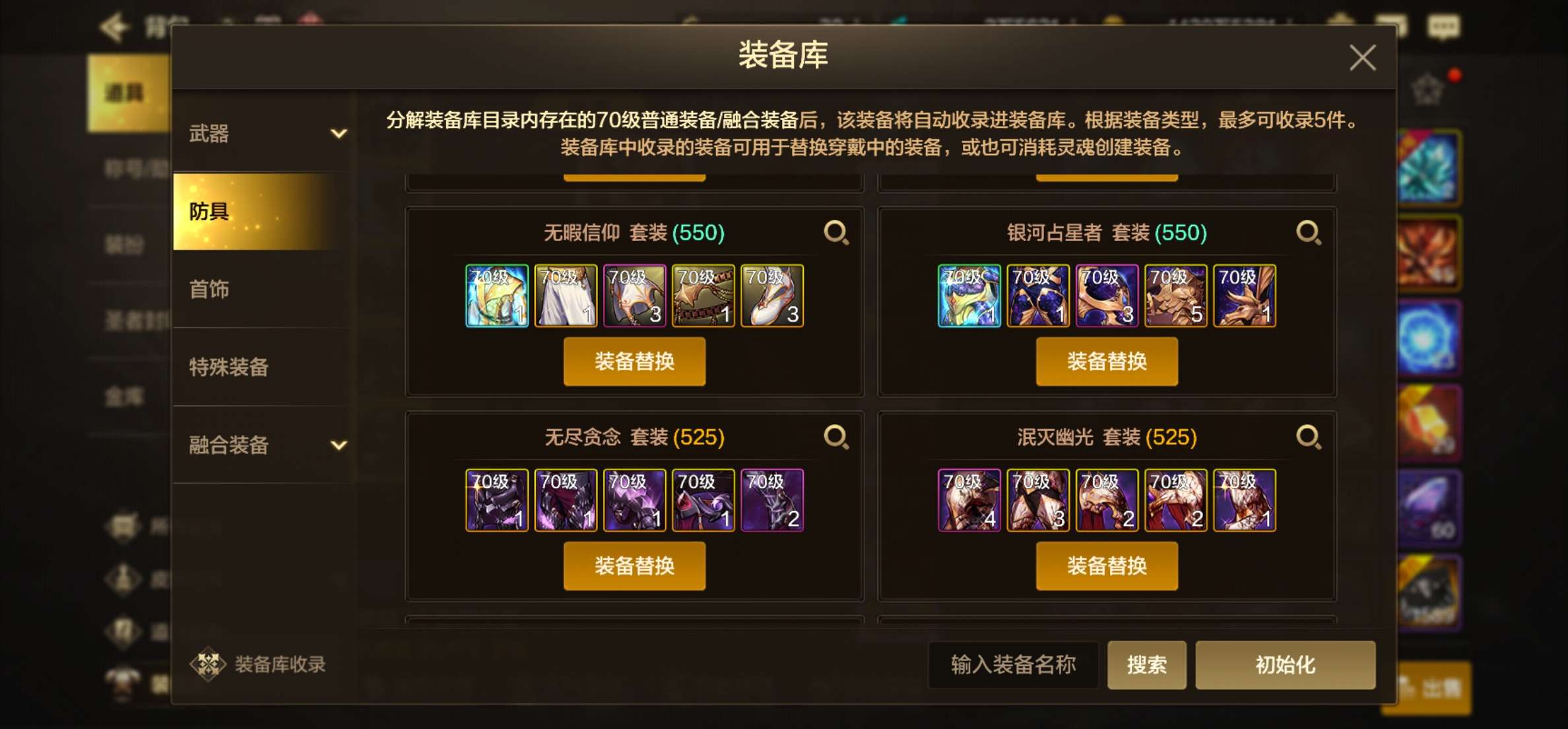Open magnifier for 无暇信仰 set details
The height and width of the screenshot is (729, 1568).
pyautogui.click(x=836, y=232)
